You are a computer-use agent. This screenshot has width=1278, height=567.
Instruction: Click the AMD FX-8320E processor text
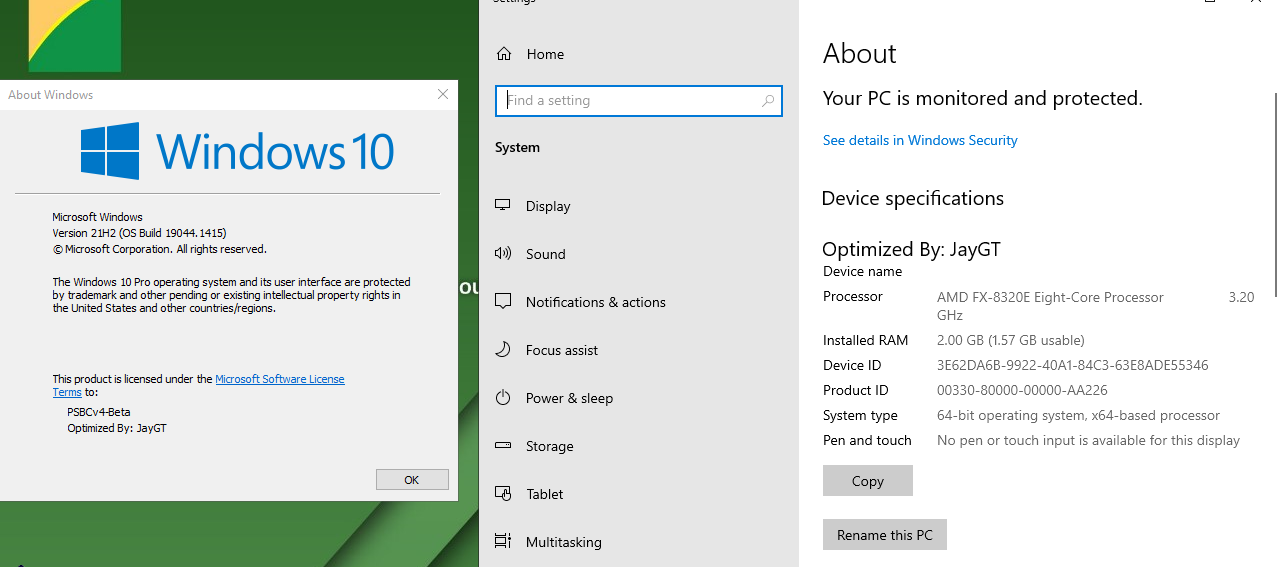click(1050, 297)
